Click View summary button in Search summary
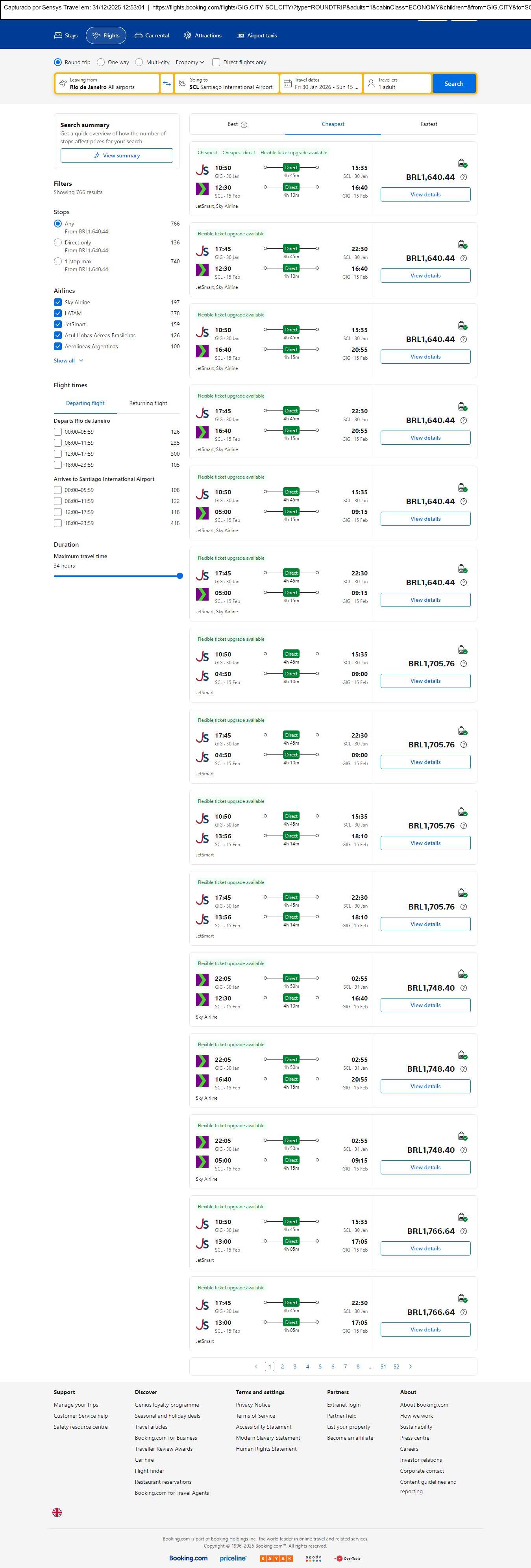Image resolution: width=531 pixels, height=1568 pixels. coord(116,156)
